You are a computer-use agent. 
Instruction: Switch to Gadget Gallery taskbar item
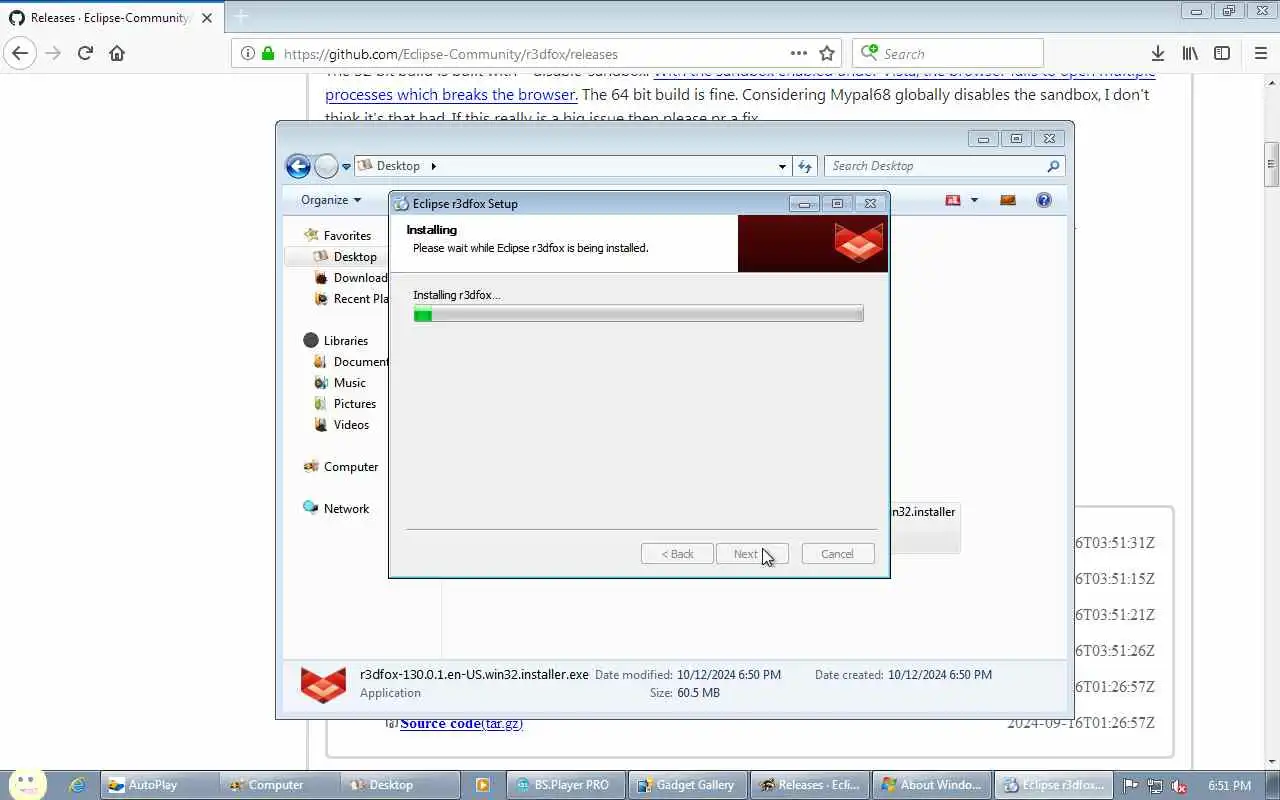coord(687,785)
